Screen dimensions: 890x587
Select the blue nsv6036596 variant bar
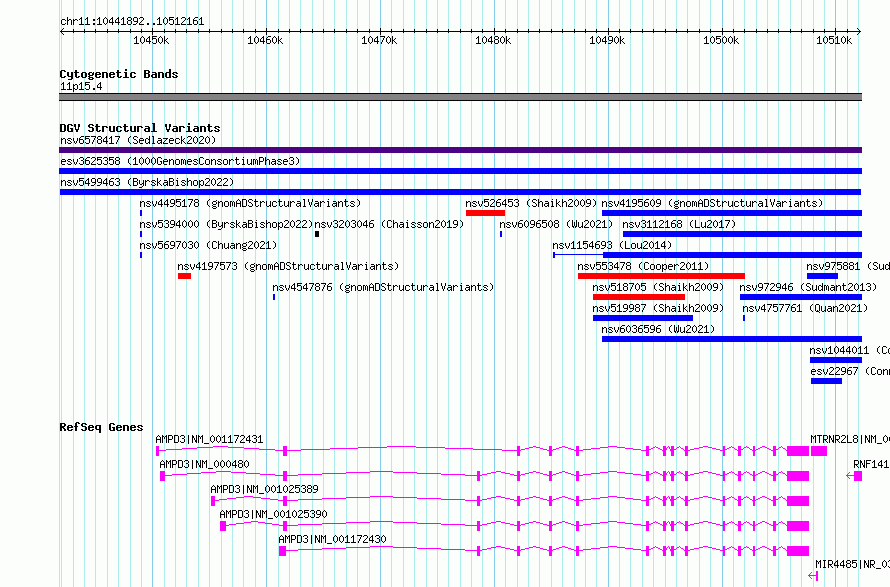[x=732, y=339]
